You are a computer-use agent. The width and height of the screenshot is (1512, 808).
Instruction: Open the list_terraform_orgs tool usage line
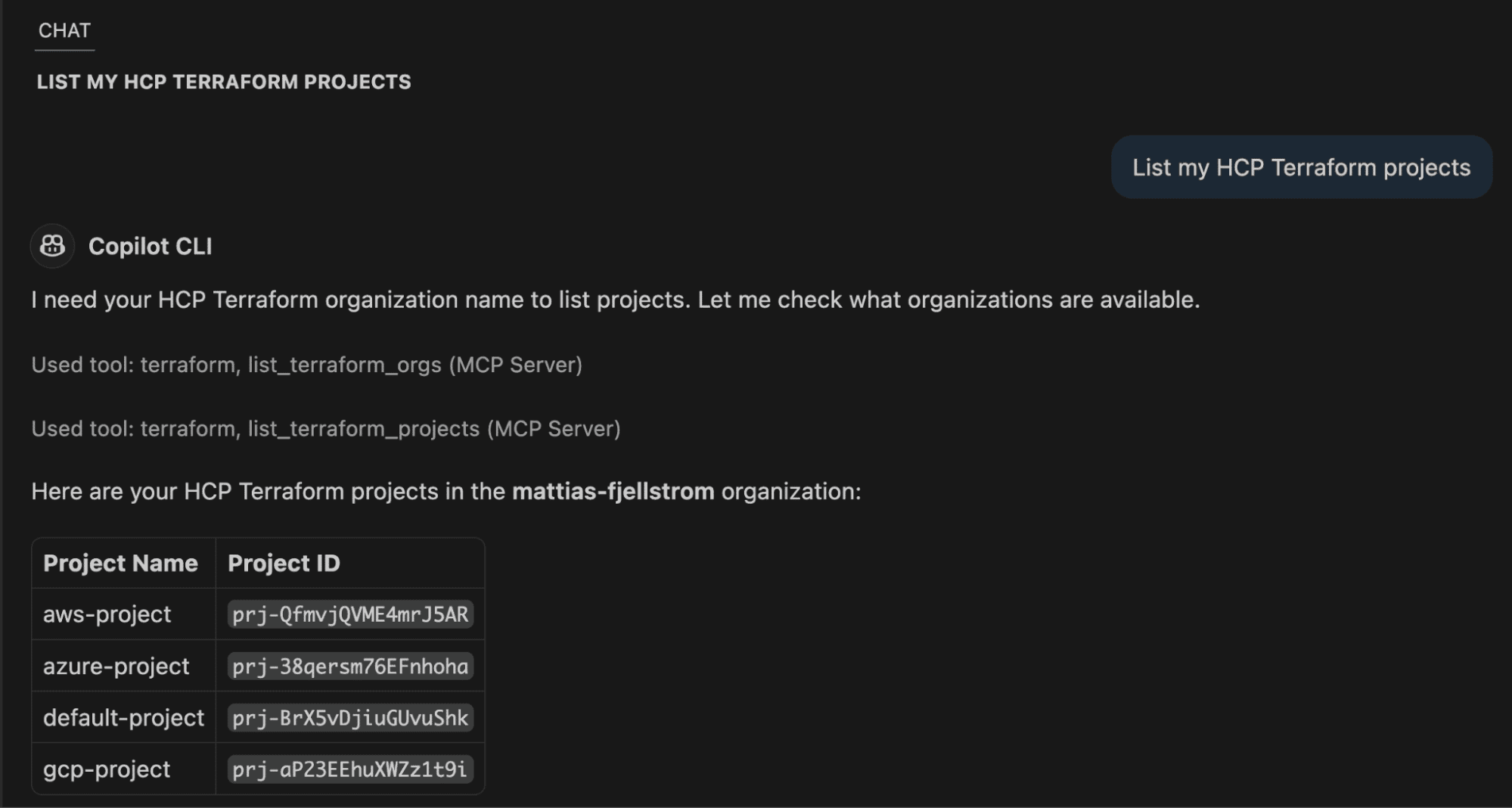point(307,365)
